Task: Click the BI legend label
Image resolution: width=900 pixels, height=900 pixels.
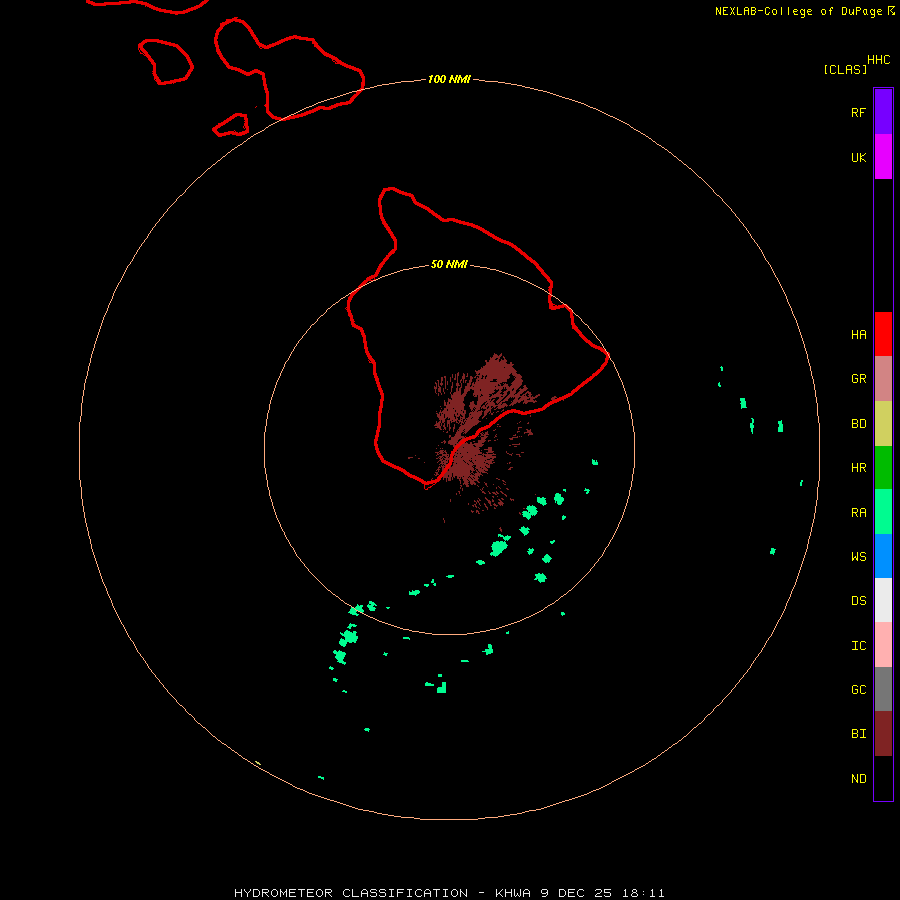Action: (858, 734)
